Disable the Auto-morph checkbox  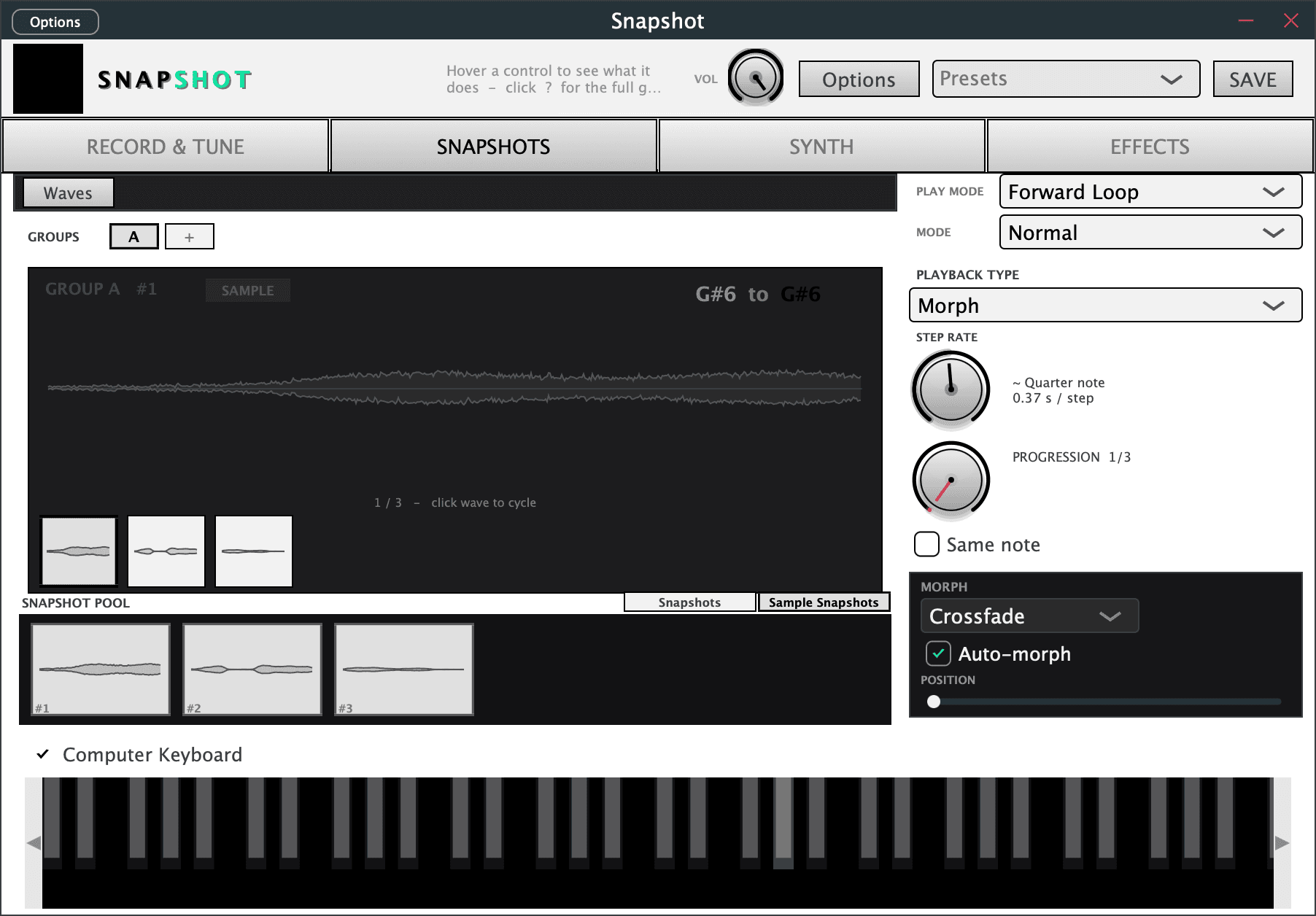(938, 653)
